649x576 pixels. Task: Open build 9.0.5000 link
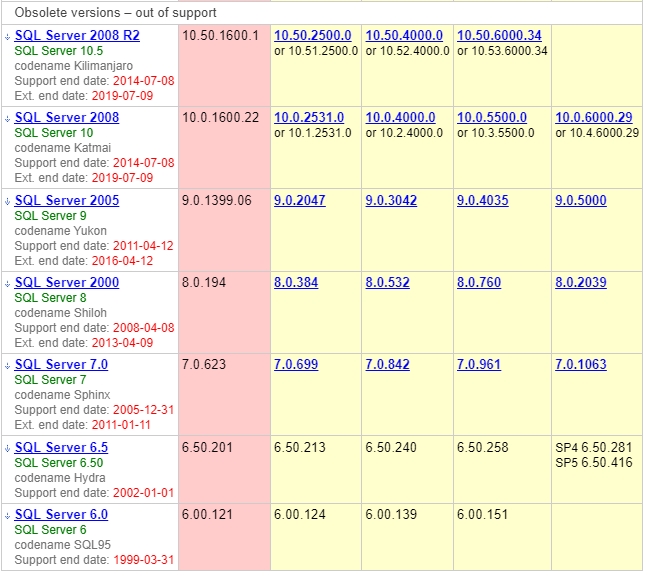(581, 200)
